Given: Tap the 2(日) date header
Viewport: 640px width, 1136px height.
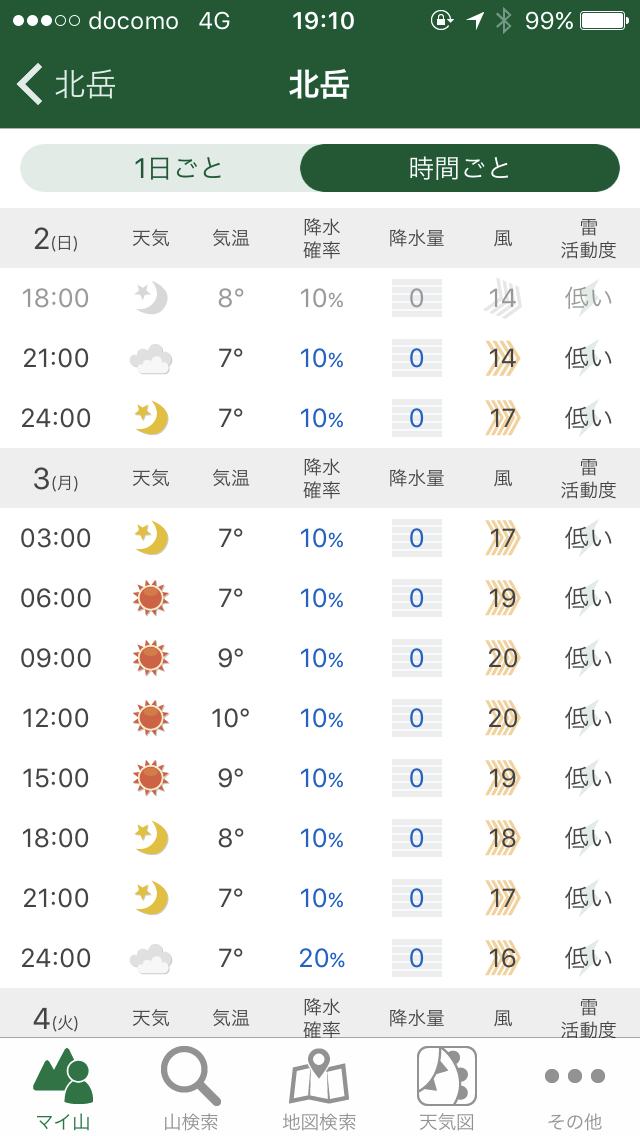Looking at the screenshot, I should coord(55,239).
